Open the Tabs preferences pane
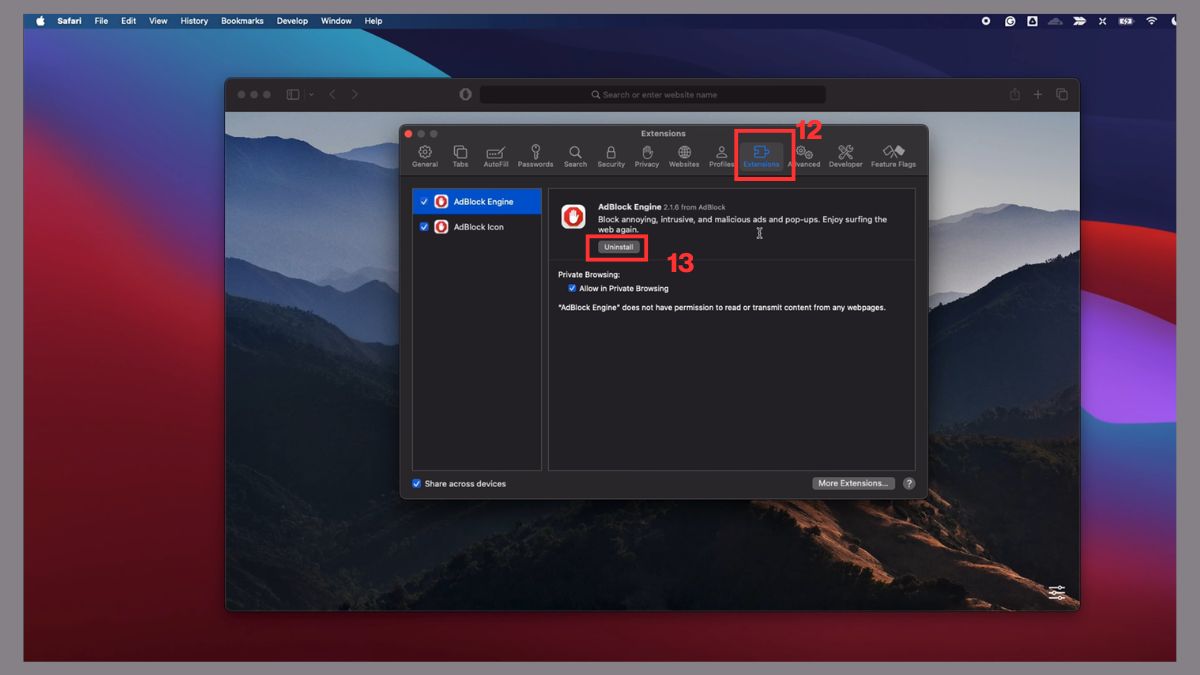1200x675 pixels. coord(460,156)
